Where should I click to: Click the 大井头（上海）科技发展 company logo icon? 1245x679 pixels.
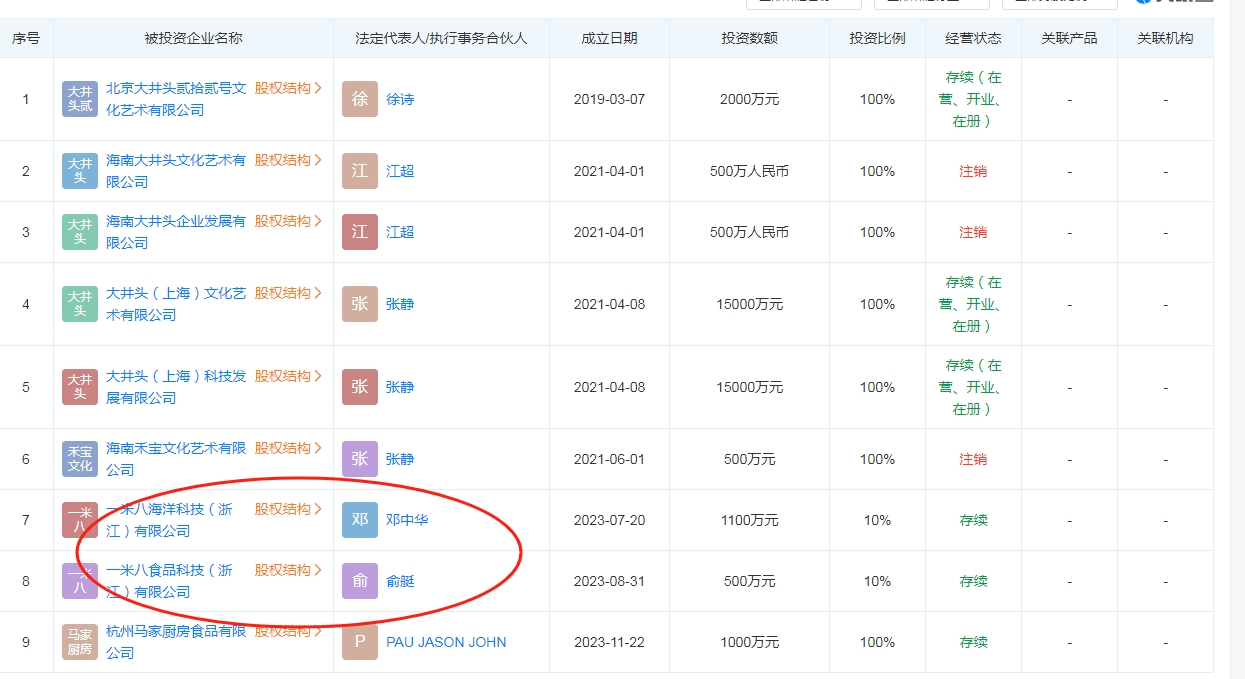(80, 387)
